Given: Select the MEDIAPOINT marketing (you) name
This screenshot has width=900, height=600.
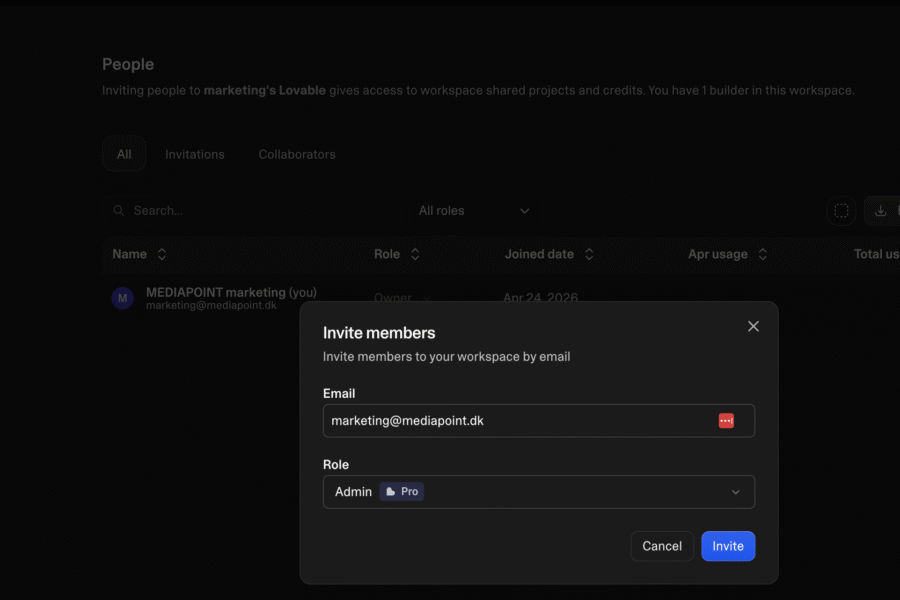Looking at the screenshot, I should coord(231,292).
